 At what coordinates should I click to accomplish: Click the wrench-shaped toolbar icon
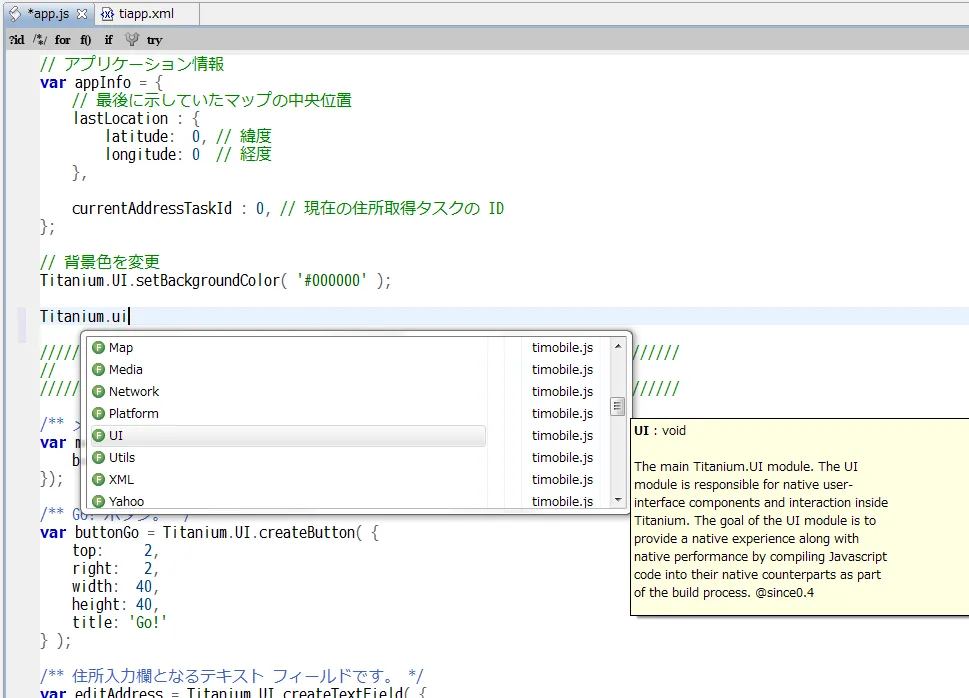click(132, 40)
